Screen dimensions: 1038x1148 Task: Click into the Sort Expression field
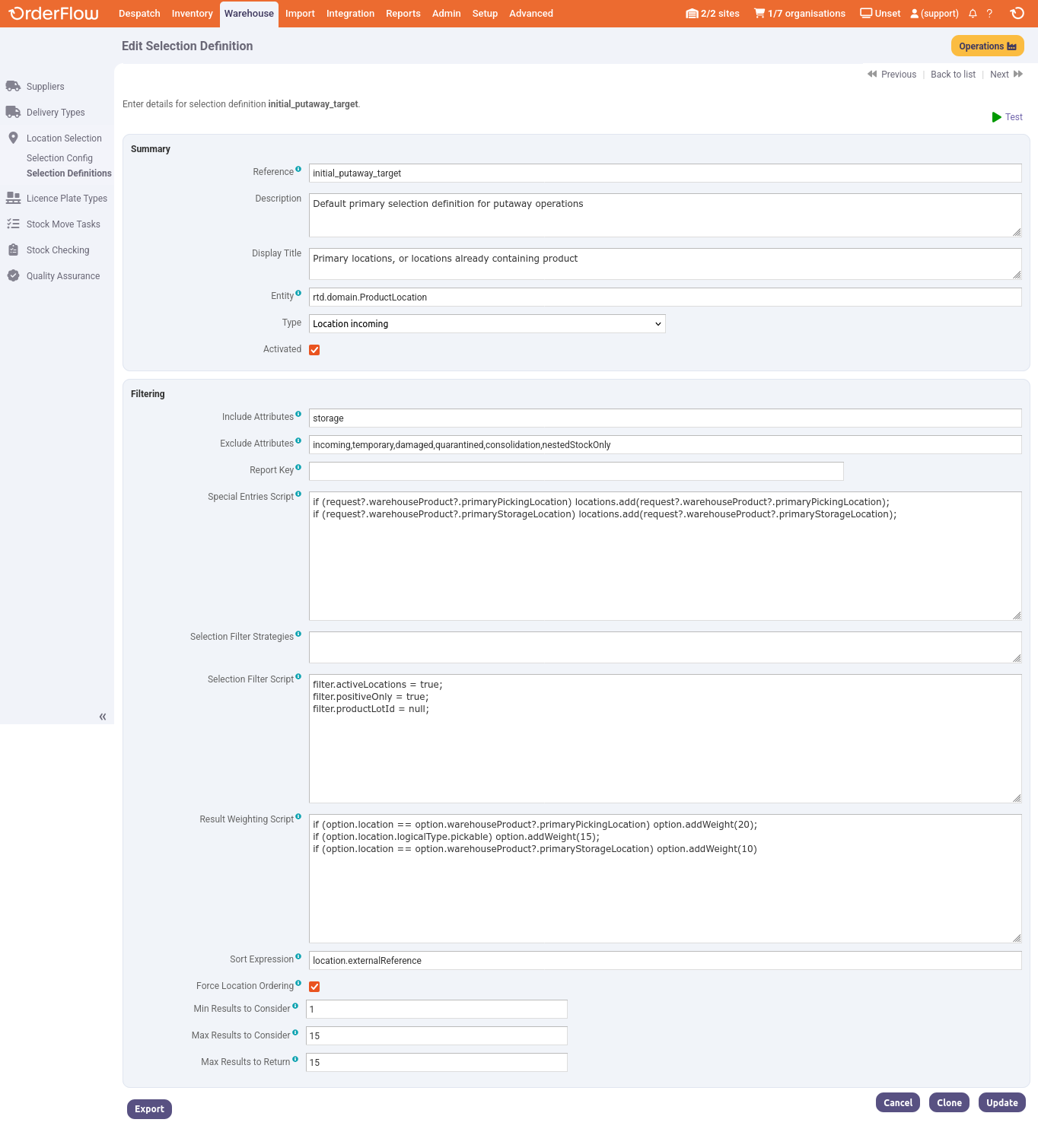click(664, 961)
